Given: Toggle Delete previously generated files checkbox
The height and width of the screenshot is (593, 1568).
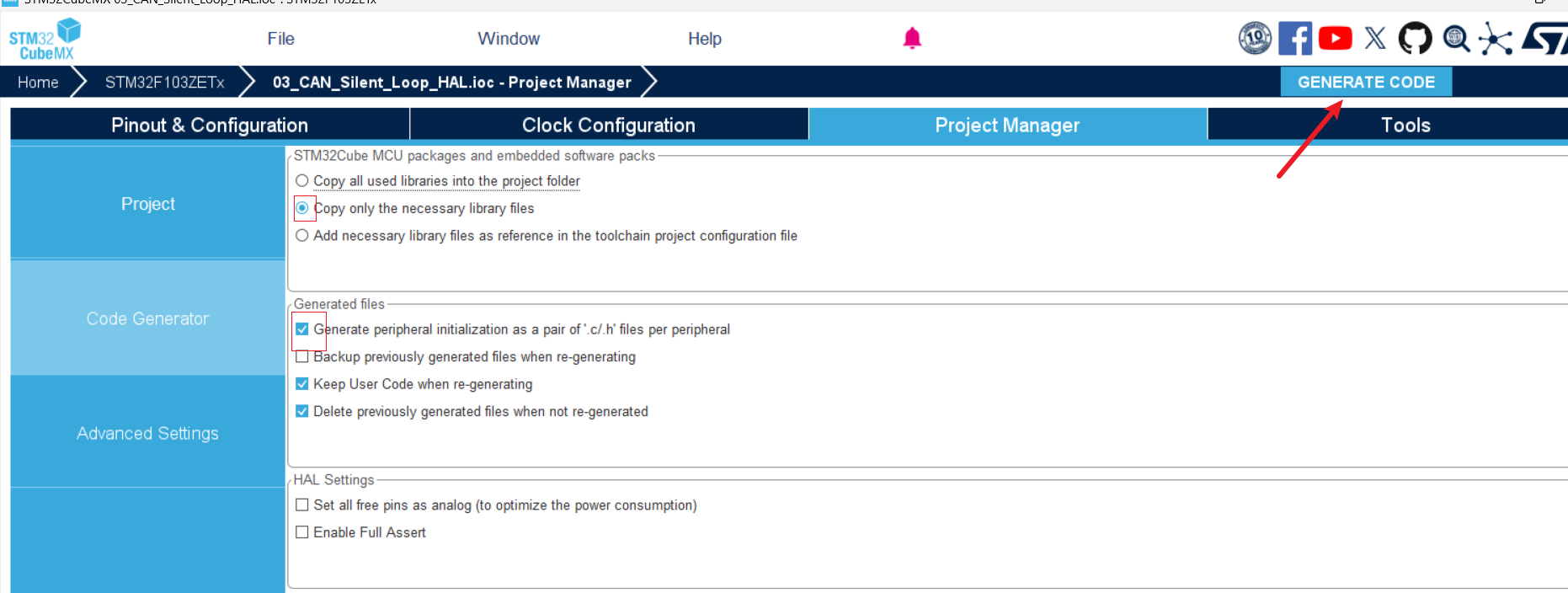Looking at the screenshot, I should (302, 412).
